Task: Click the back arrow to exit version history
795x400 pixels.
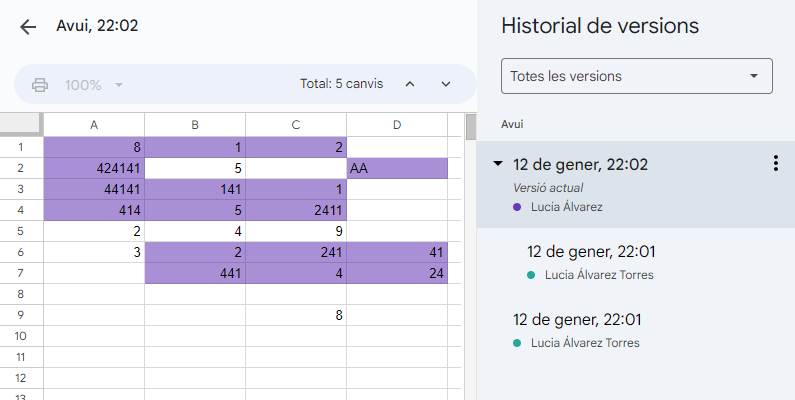Action: click(28, 27)
